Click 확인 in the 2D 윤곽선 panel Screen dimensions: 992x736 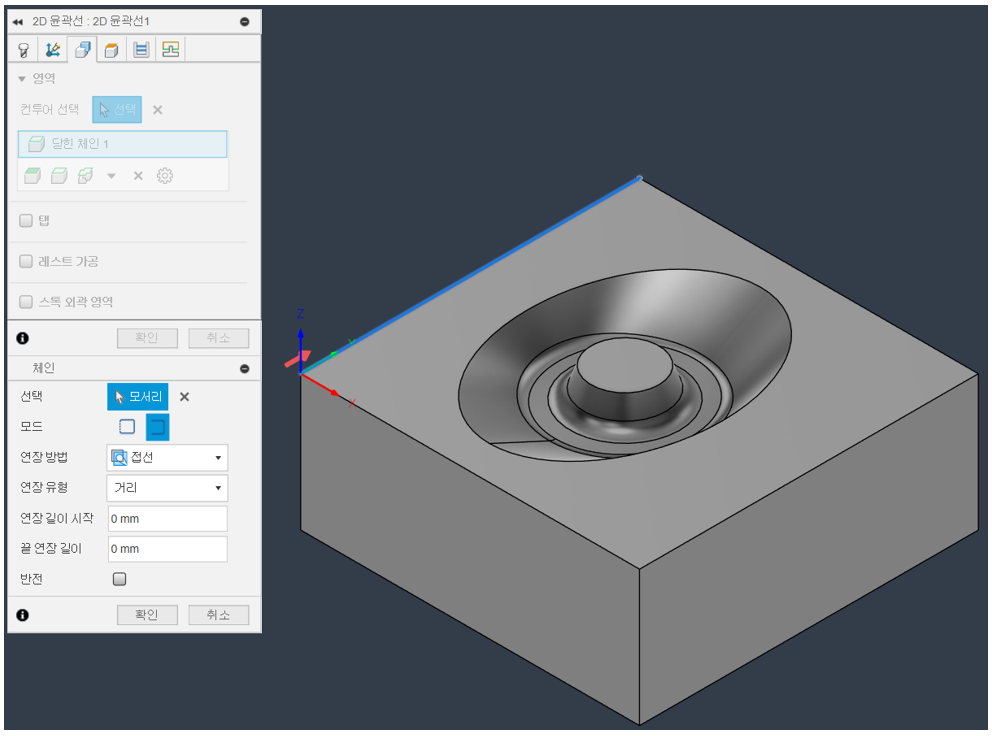point(147,338)
